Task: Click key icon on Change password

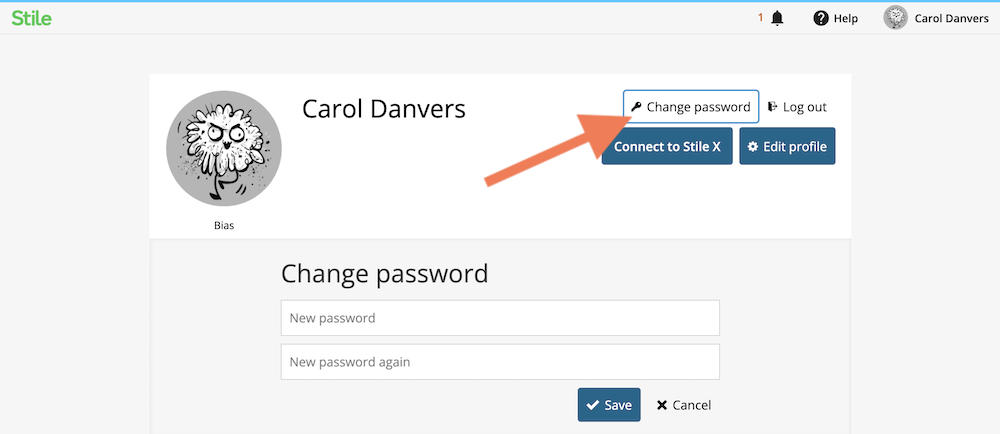Action: (636, 107)
